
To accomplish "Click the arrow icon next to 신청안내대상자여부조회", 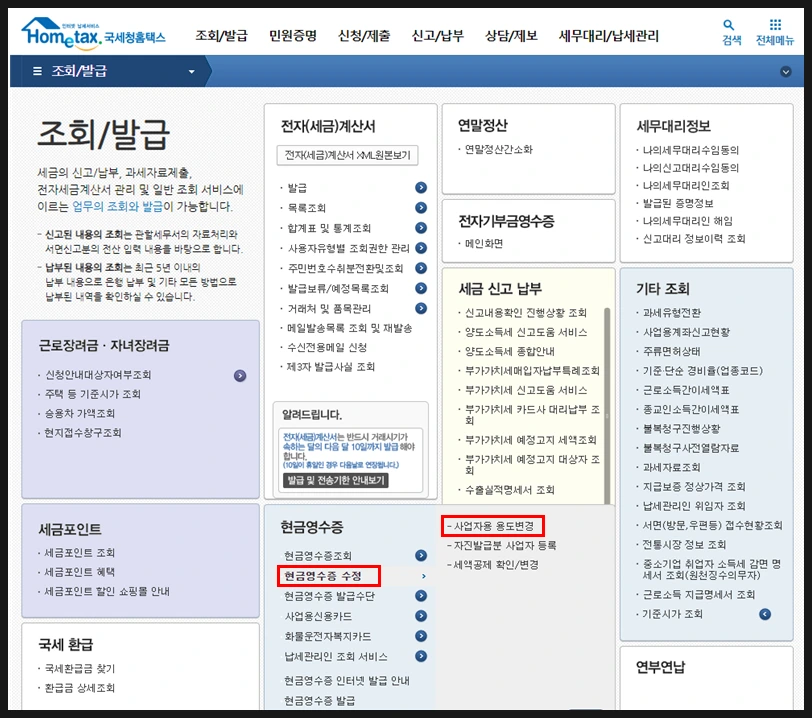I will (x=240, y=376).
